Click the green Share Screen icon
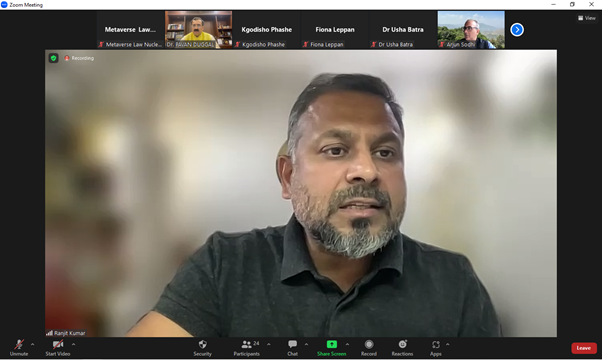The image size is (604, 360). coord(332,344)
